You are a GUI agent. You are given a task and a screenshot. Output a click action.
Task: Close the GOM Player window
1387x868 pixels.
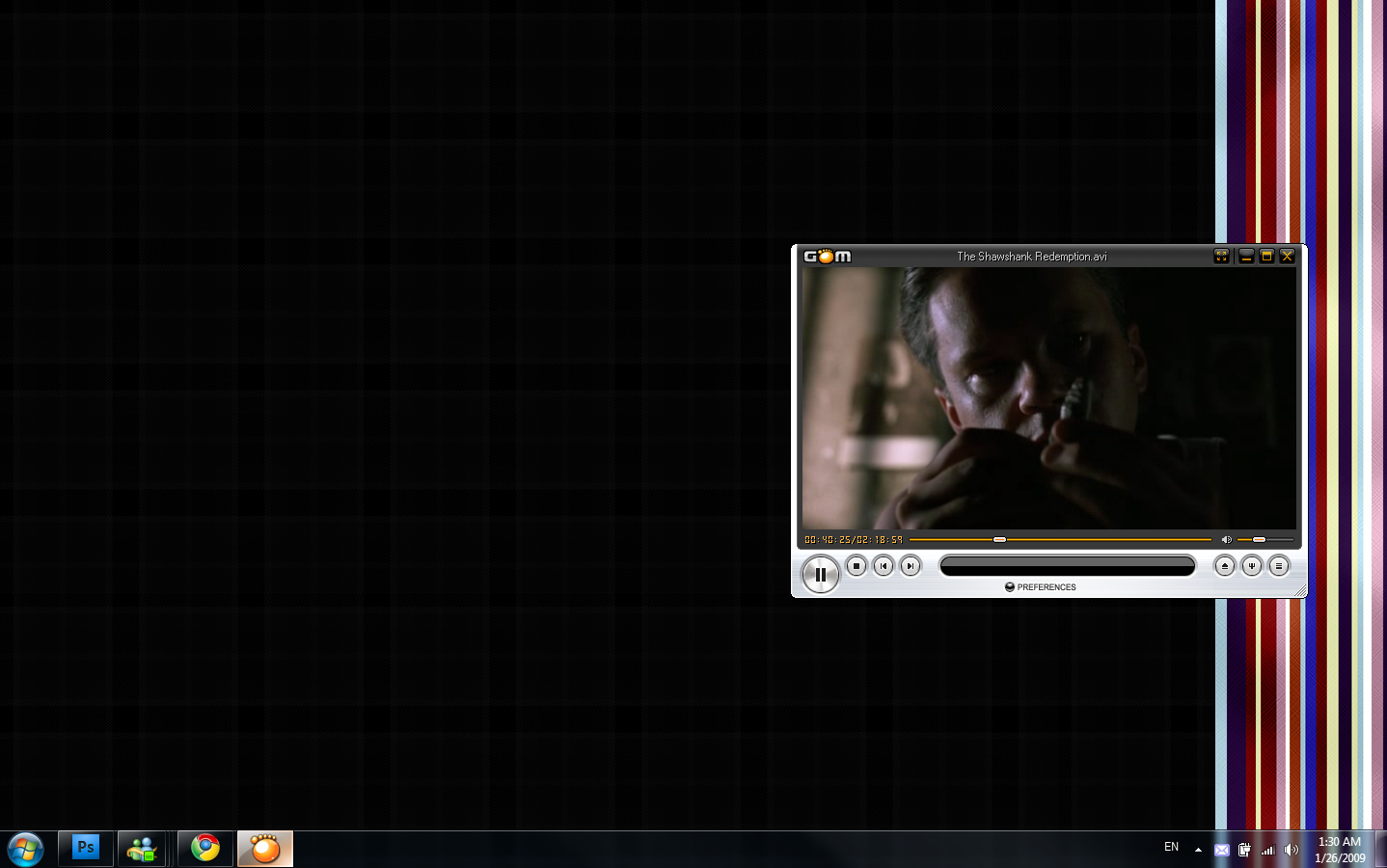coord(1287,256)
